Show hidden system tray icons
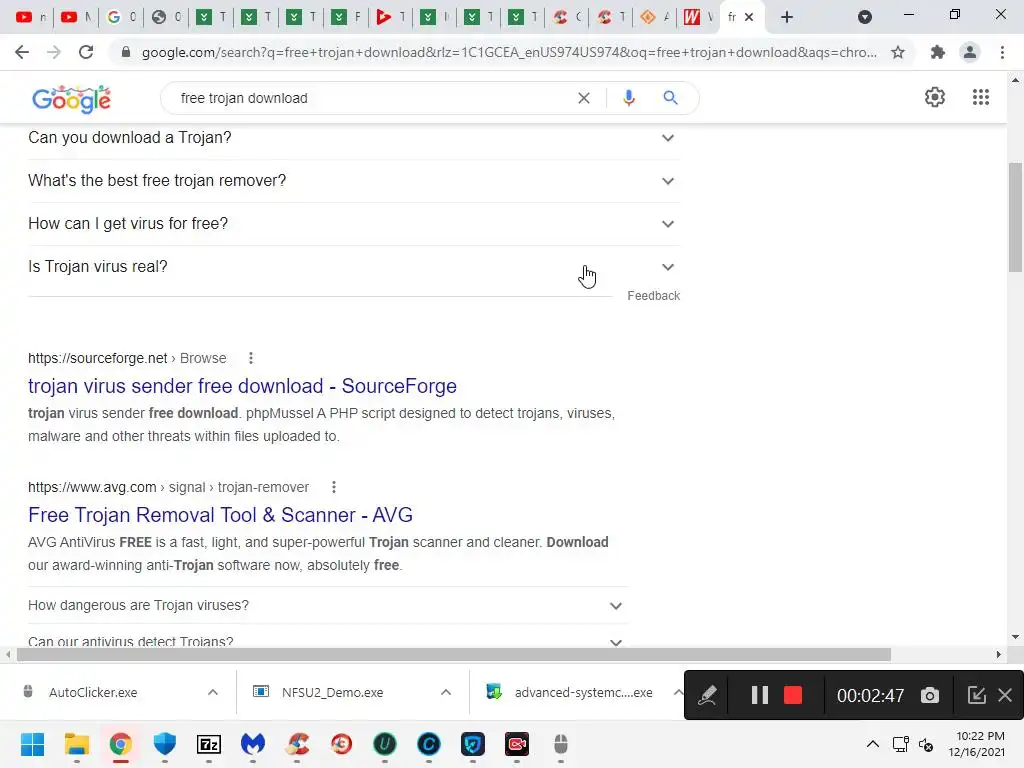1024x768 pixels. point(872,744)
